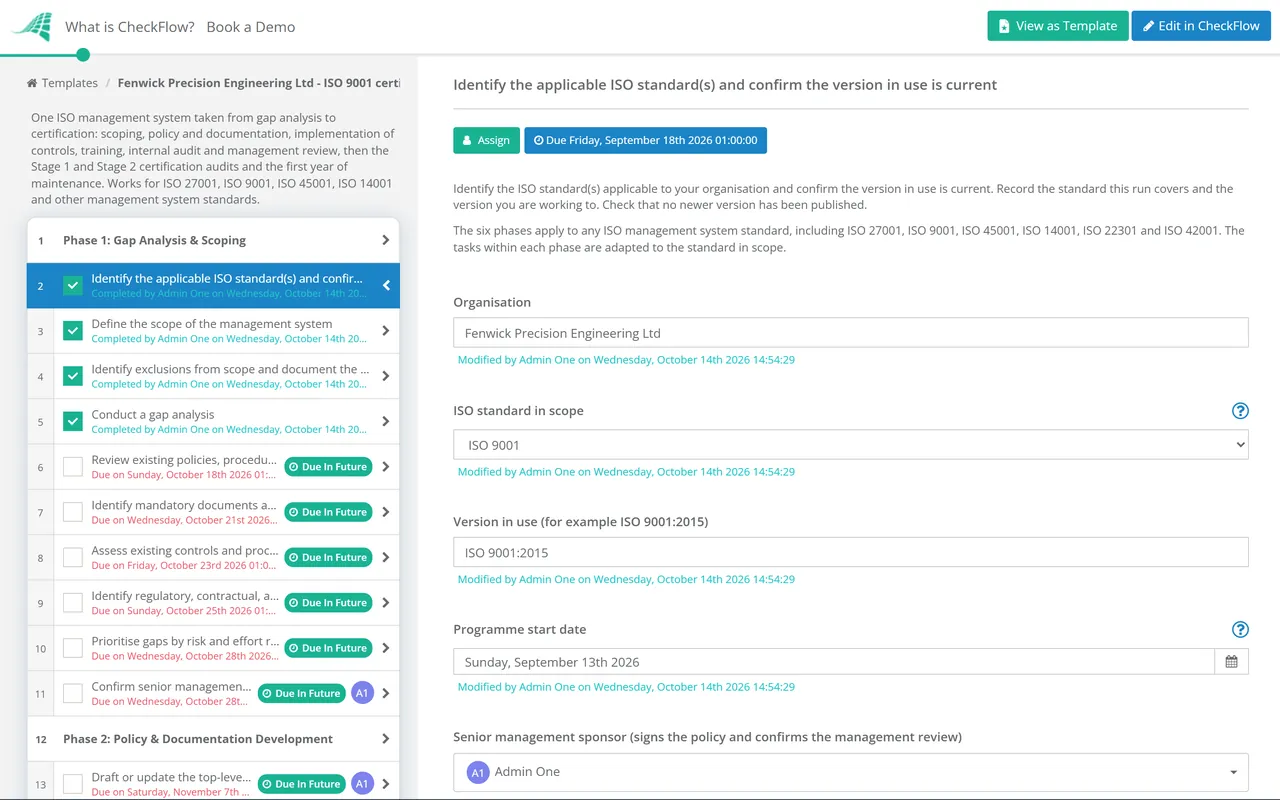Open the calendar picker for start date
Viewport: 1280px width, 800px height.
[1231, 662]
